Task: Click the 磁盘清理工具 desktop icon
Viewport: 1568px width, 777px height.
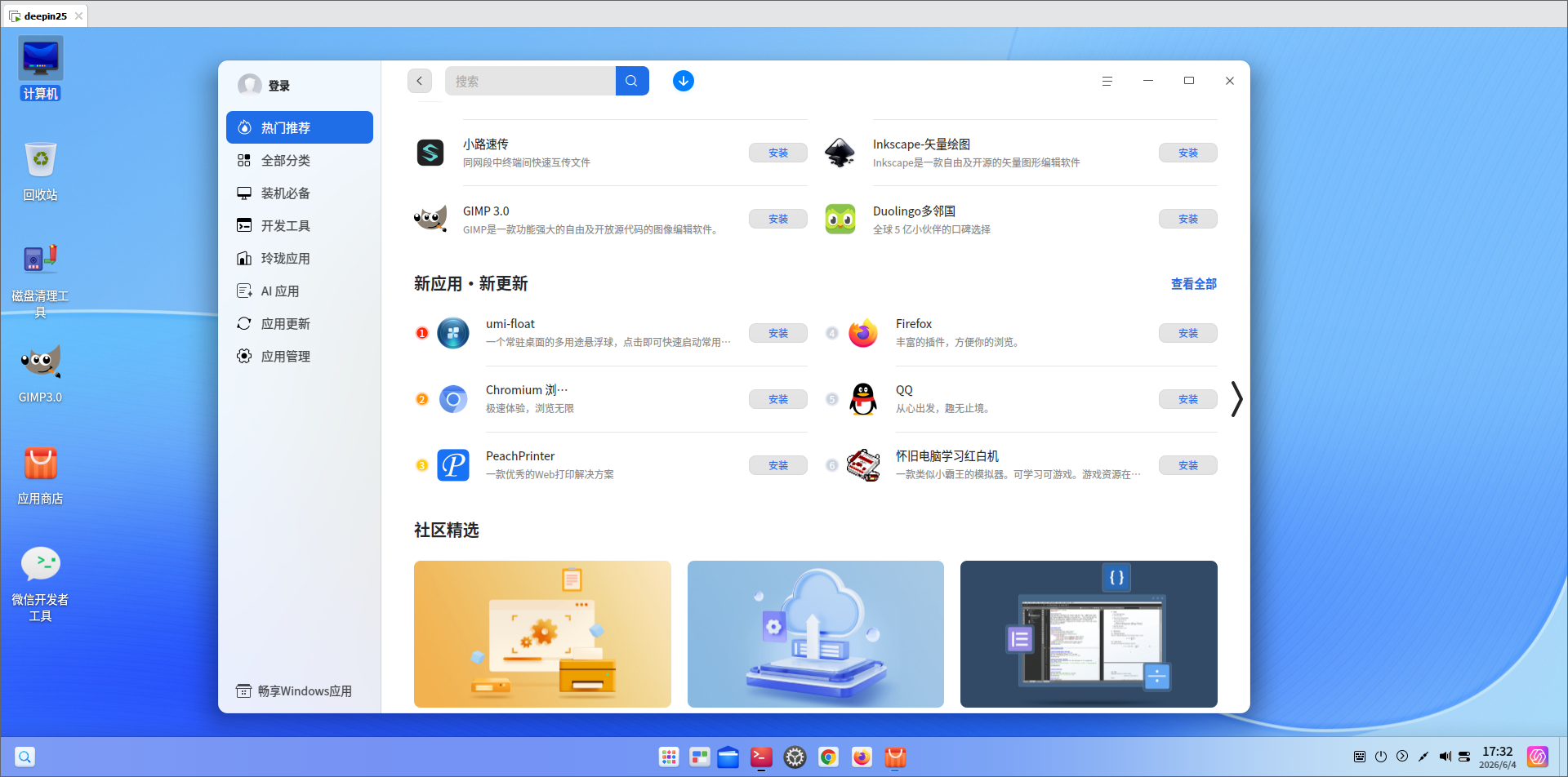Action: tap(40, 281)
